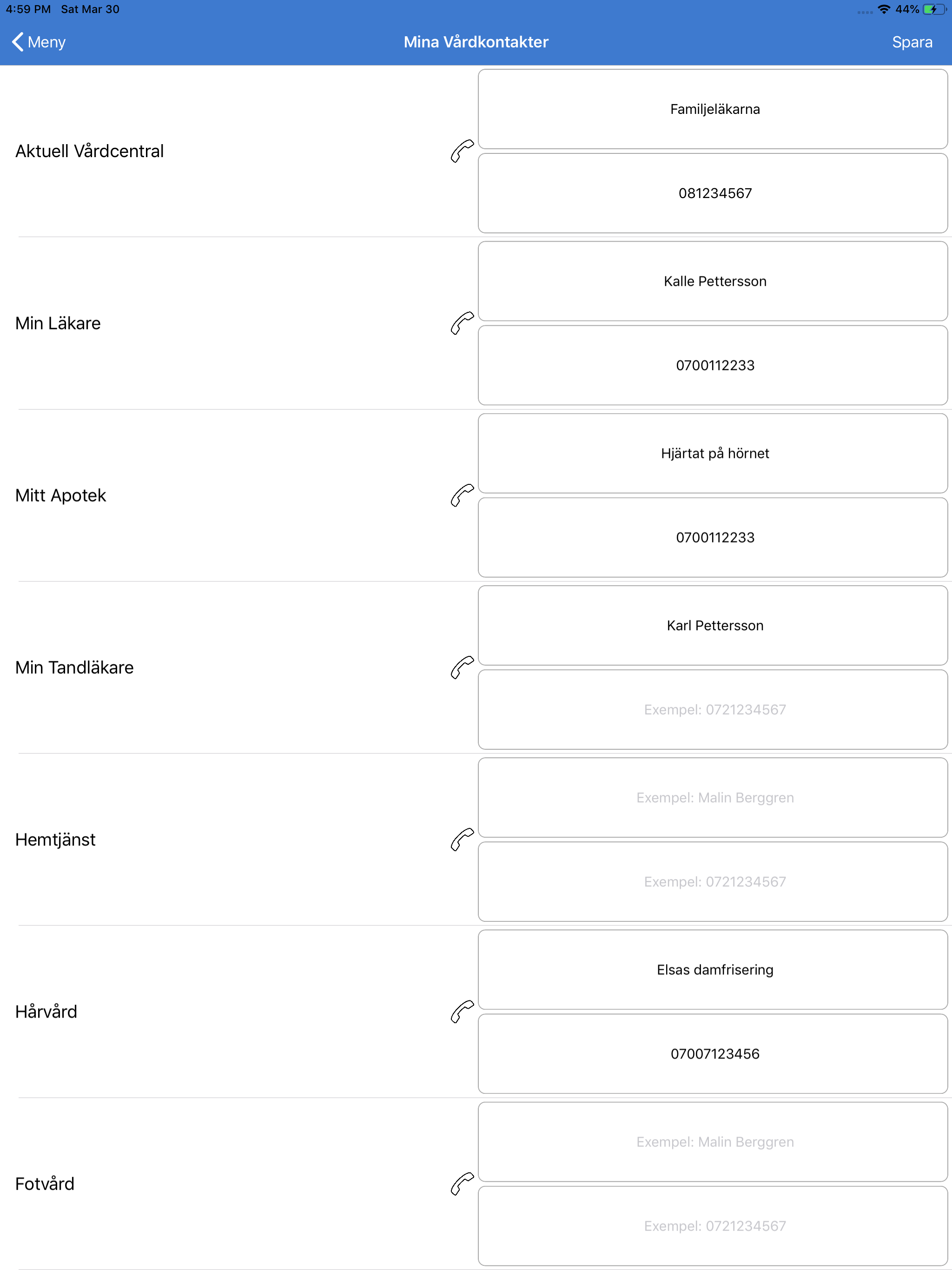Go back to Meny
952x1270 pixels.
pos(39,42)
